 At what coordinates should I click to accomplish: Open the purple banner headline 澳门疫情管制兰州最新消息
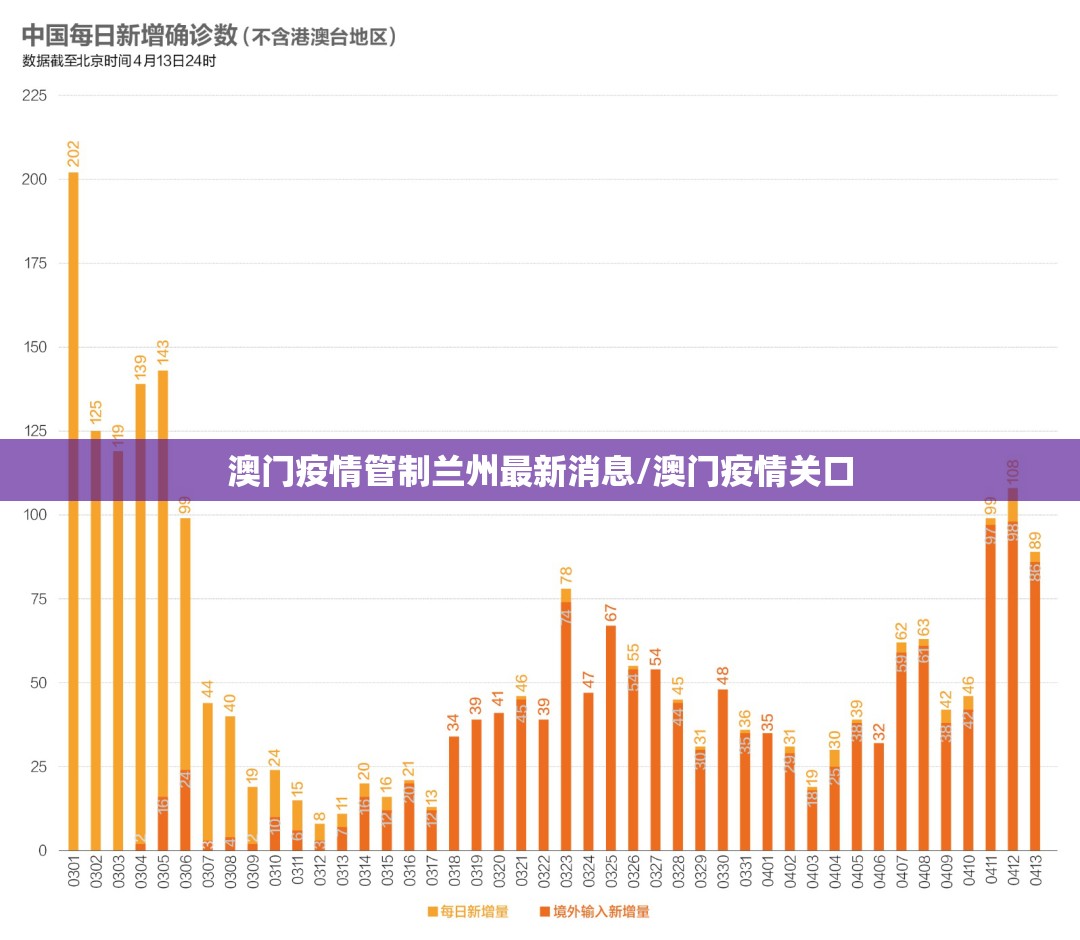(540, 470)
